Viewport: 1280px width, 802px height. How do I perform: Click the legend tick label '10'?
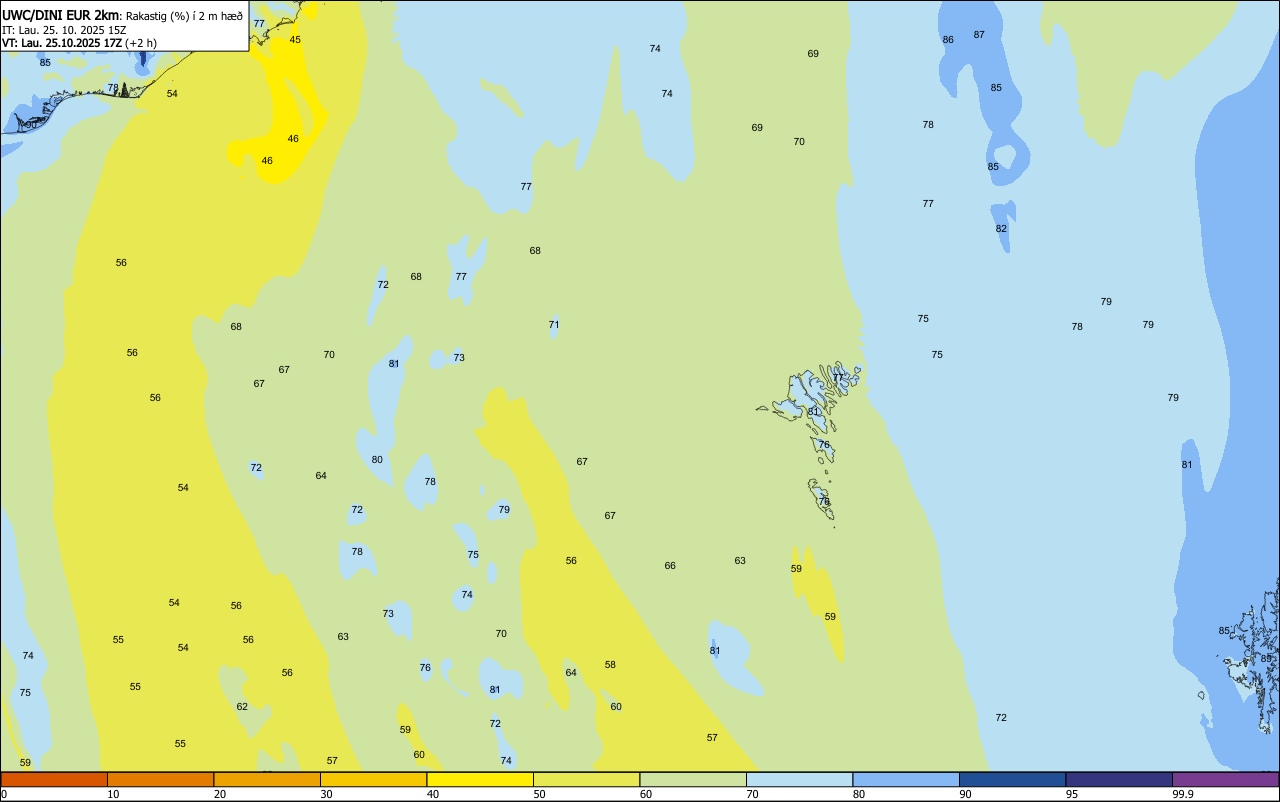[x=113, y=794]
